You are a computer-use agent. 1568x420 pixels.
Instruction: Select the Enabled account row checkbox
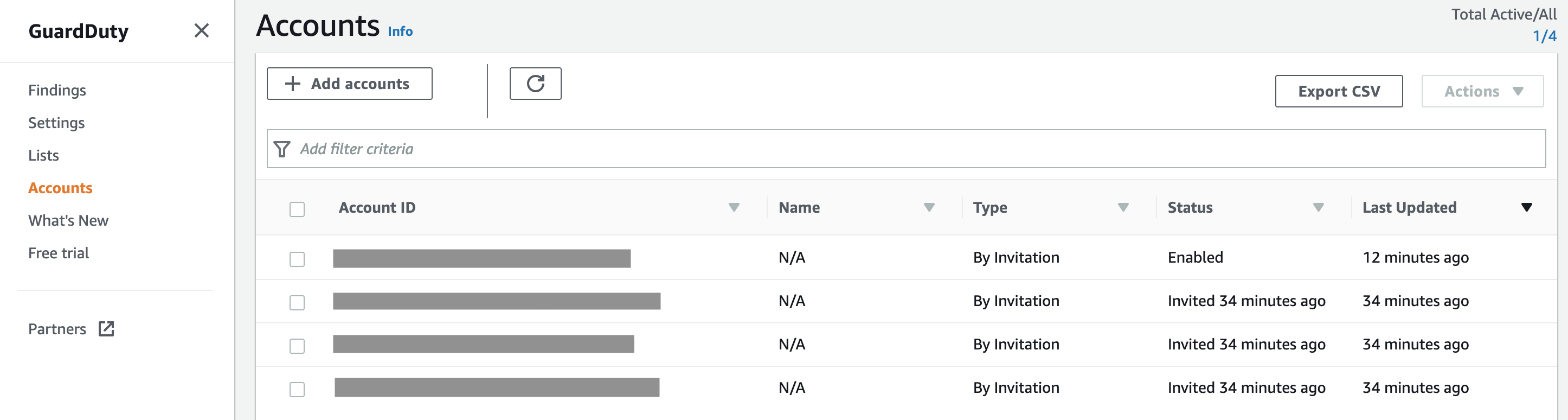[297, 259]
